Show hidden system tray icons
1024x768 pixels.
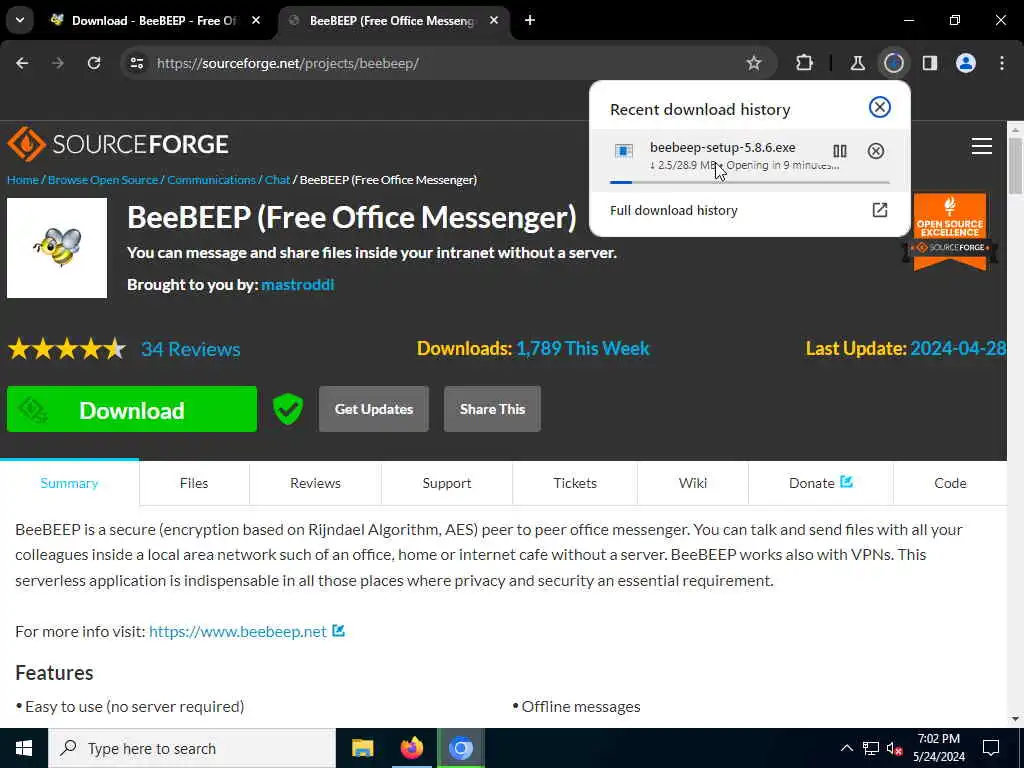coord(846,748)
